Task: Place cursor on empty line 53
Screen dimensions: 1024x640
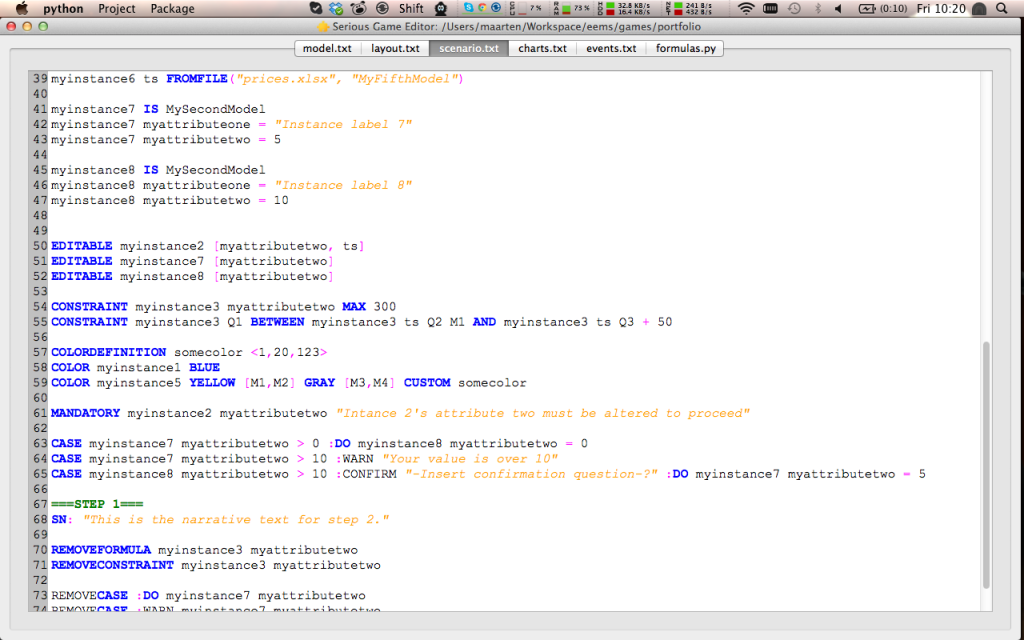Action: click(x=513, y=291)
